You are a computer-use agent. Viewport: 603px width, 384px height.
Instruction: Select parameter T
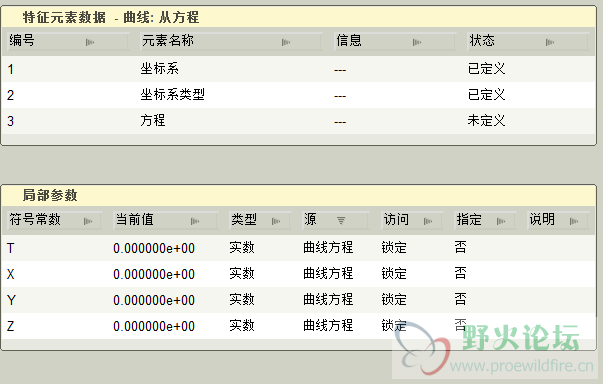[10, 248]
